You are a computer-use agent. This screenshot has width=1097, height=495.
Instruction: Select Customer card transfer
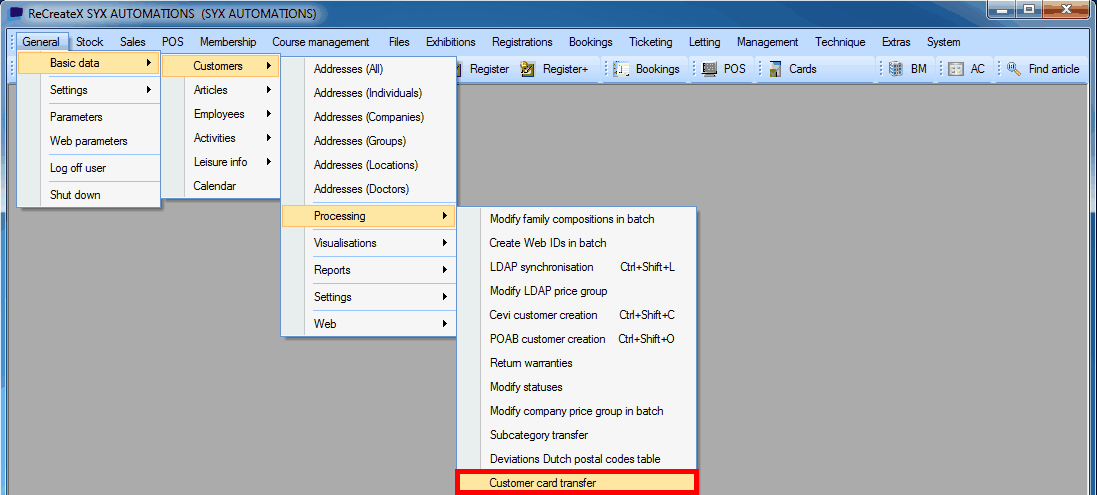(x=576, y=483)
